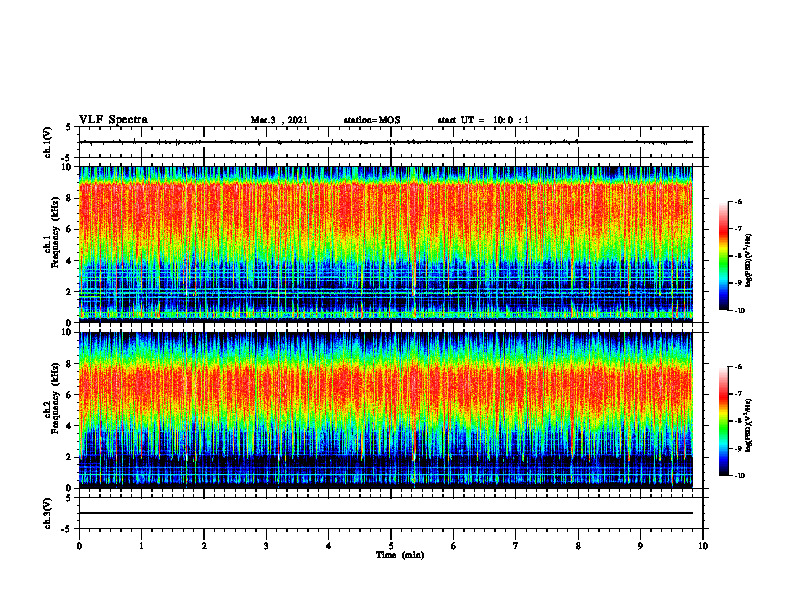Click the ch.1 frequency tick label "2"
Viewport: 792px width, 612px height.
pyautogui.click(x=70, y=291)
